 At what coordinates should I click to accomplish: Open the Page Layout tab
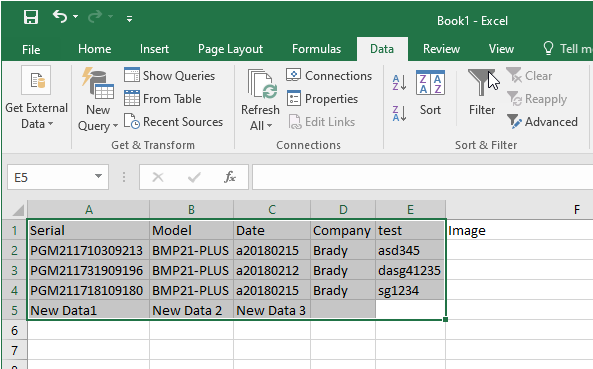(230, 49)
